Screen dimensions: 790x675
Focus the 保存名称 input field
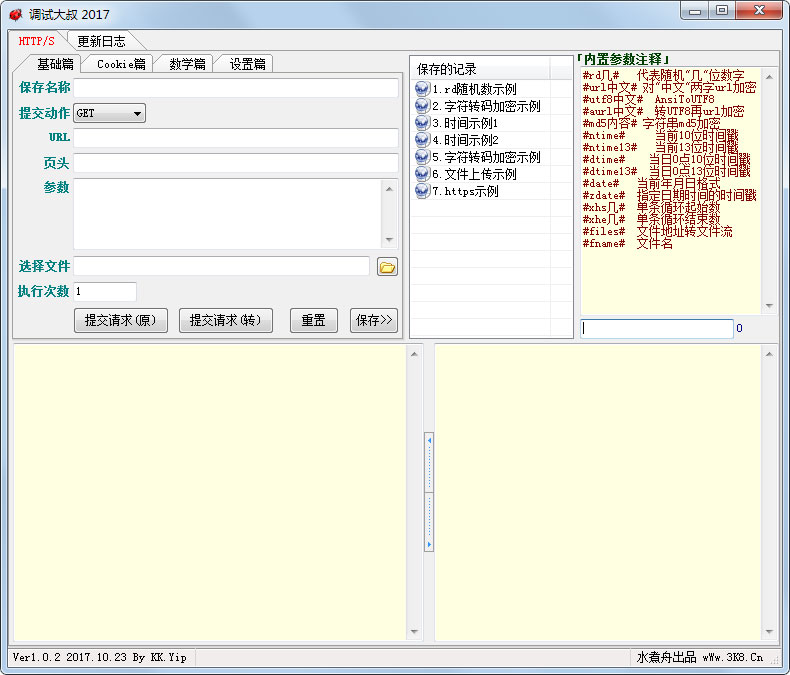236,88
